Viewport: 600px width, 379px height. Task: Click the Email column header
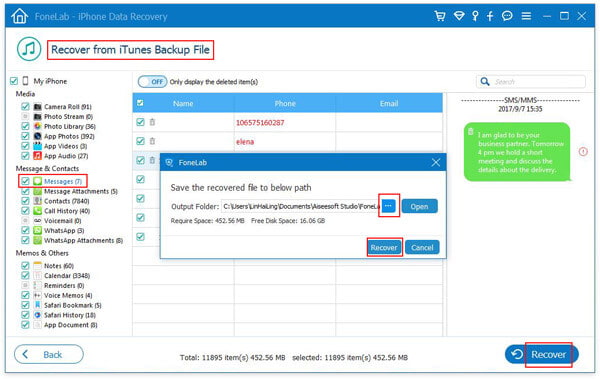(x=389, y=103)
